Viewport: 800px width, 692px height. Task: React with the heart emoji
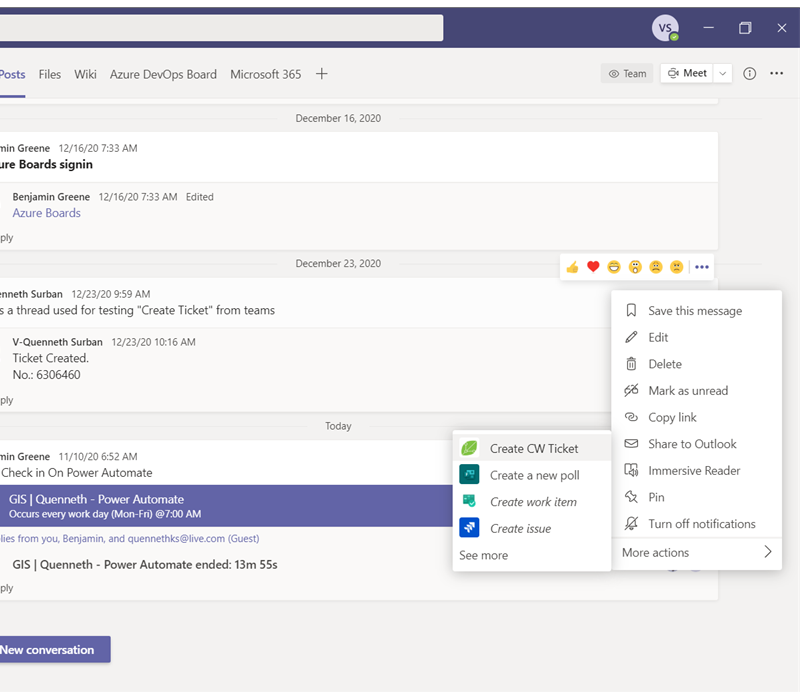point(591,267)
